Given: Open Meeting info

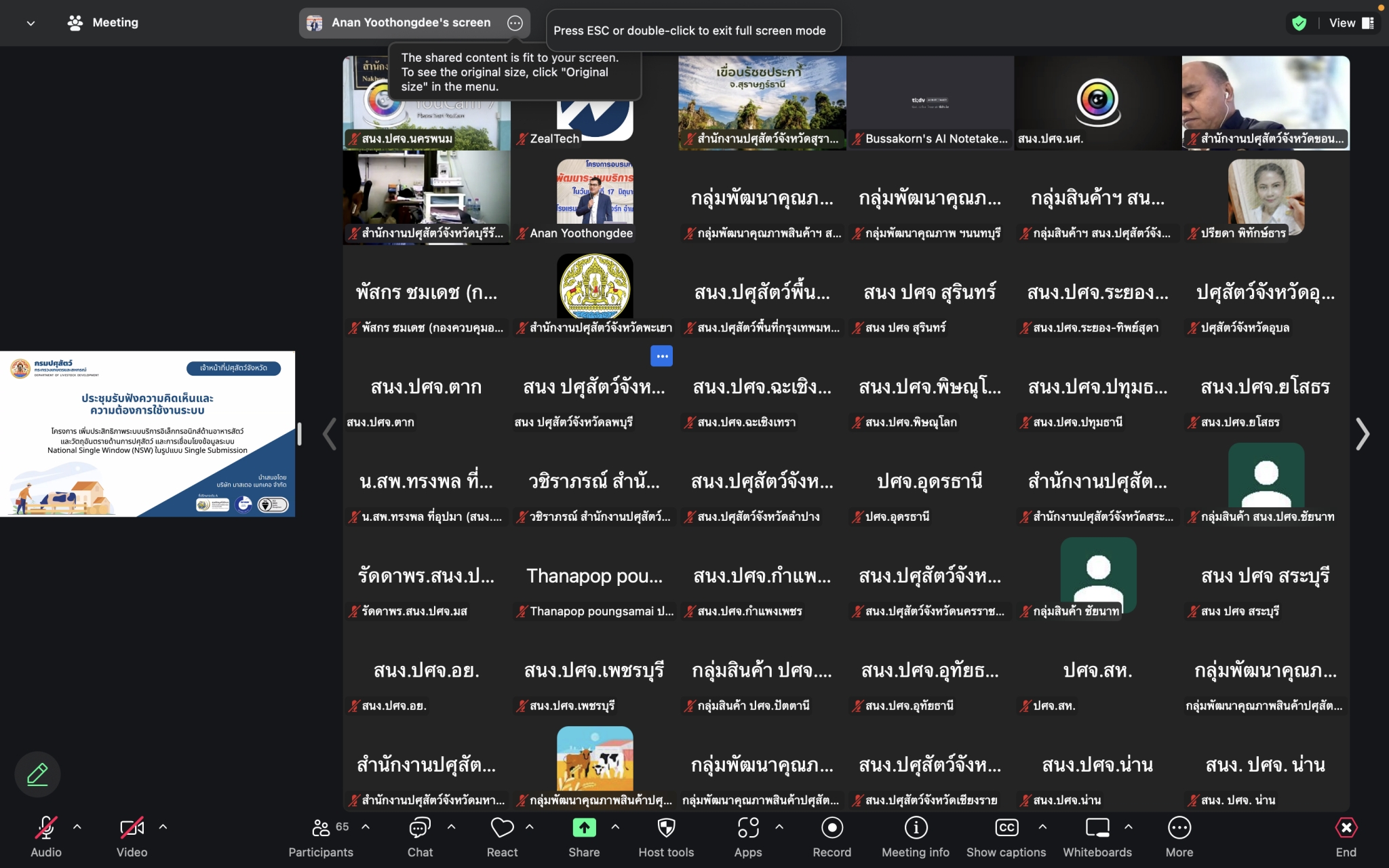Looking at the screenshot, I should pos(915,828).
